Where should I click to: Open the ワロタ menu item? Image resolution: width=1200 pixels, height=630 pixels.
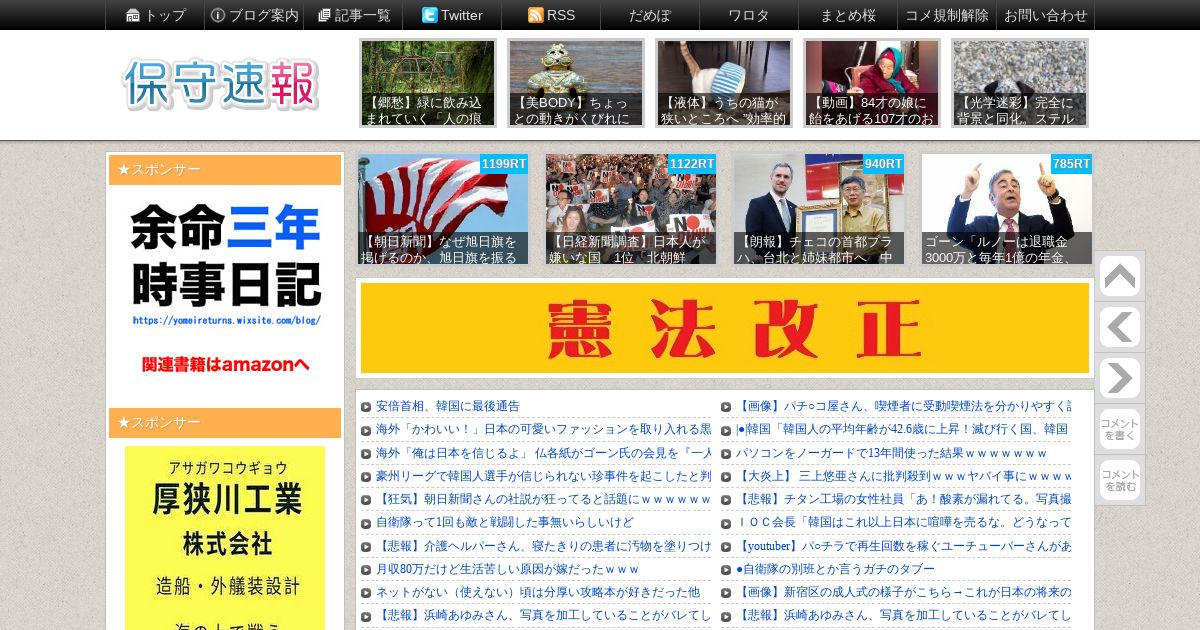(749, 15)
